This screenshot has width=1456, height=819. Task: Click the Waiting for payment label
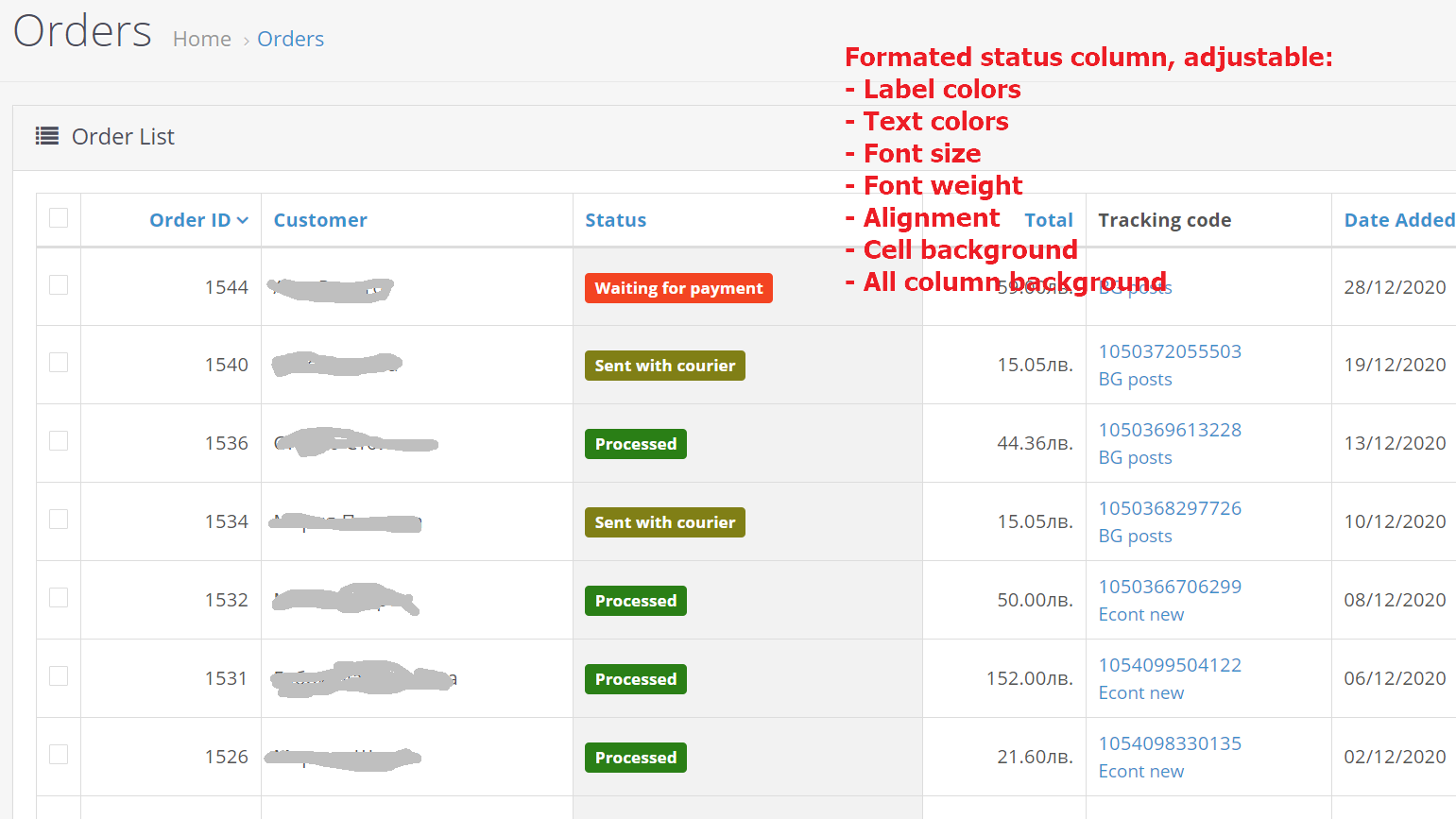tap(678, 288)
